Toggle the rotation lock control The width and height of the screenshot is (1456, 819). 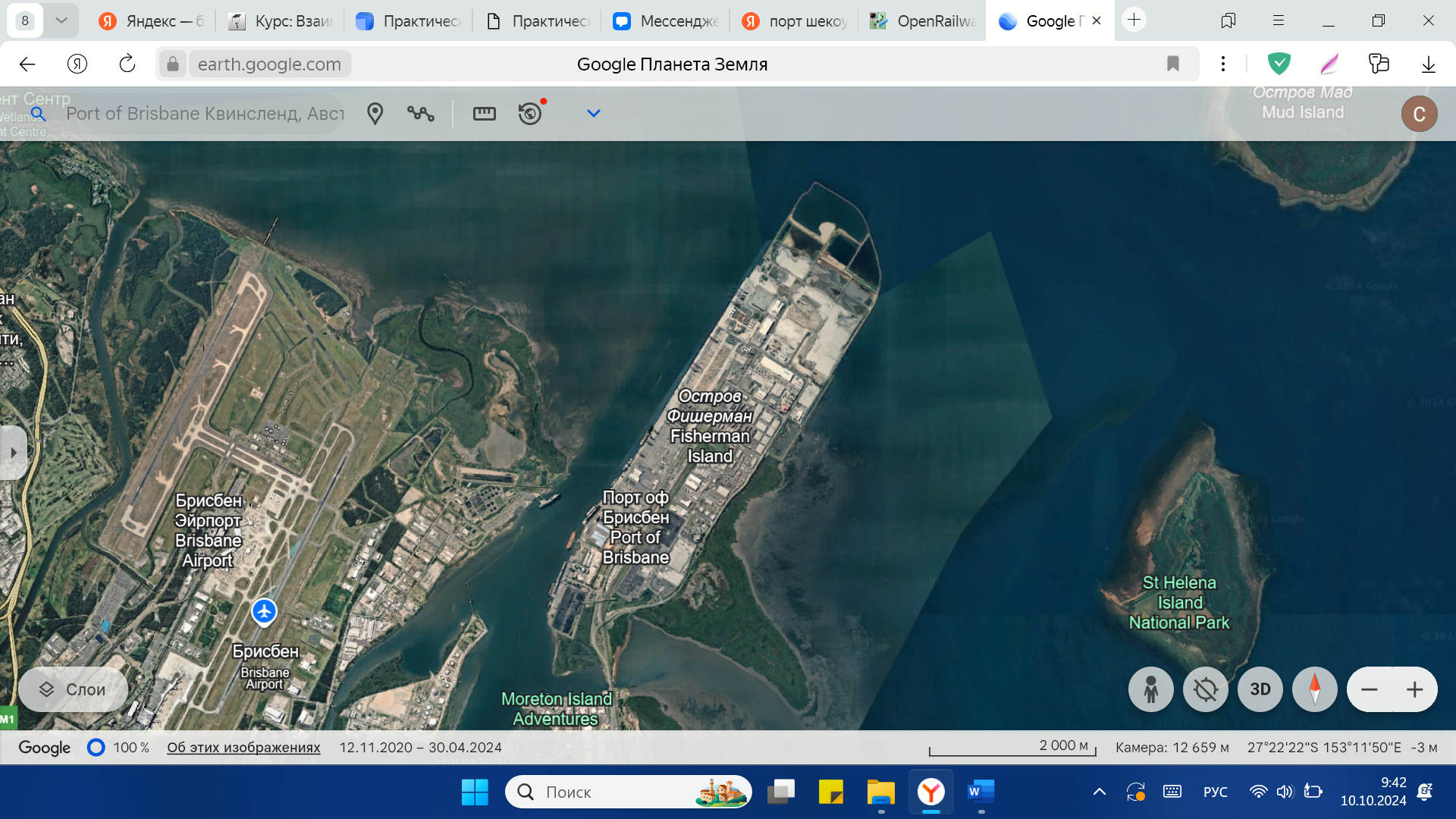1205,689
